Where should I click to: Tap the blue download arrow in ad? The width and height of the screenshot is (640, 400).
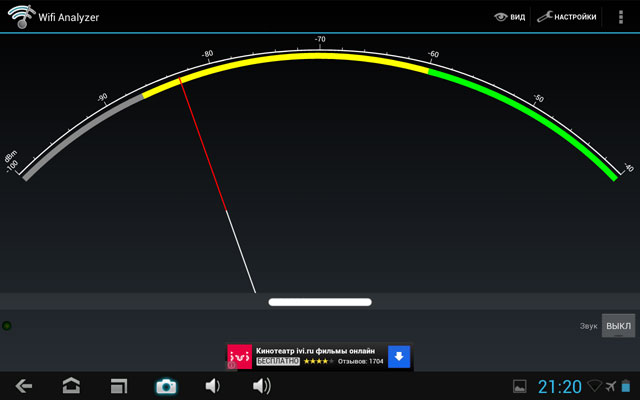399,356
